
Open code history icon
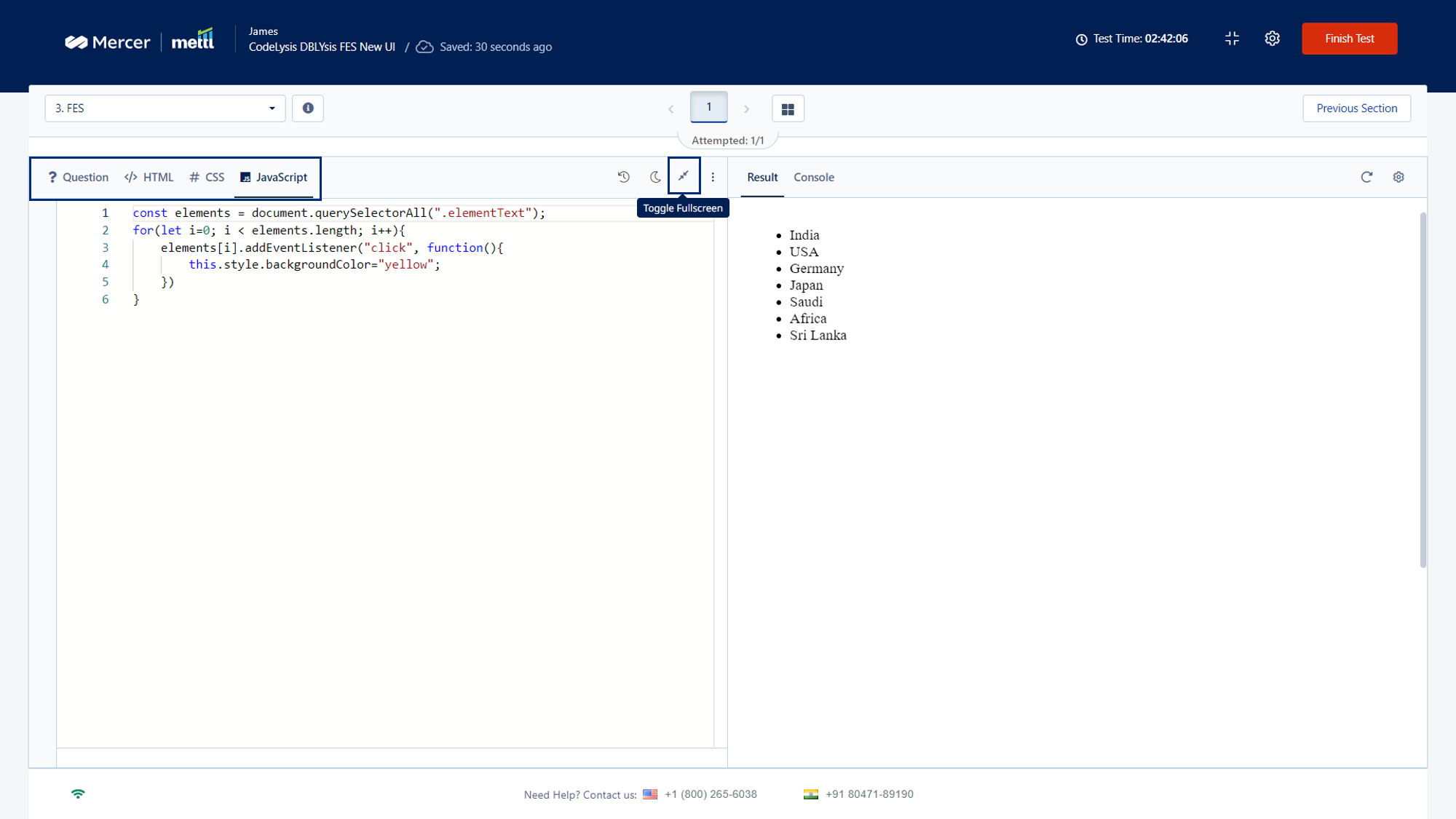624,177
